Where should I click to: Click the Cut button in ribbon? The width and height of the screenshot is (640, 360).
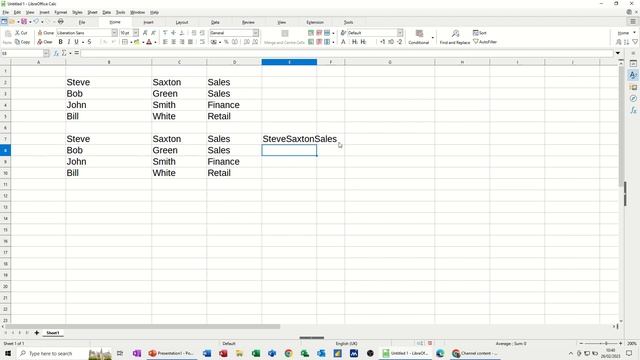[21, 33]
